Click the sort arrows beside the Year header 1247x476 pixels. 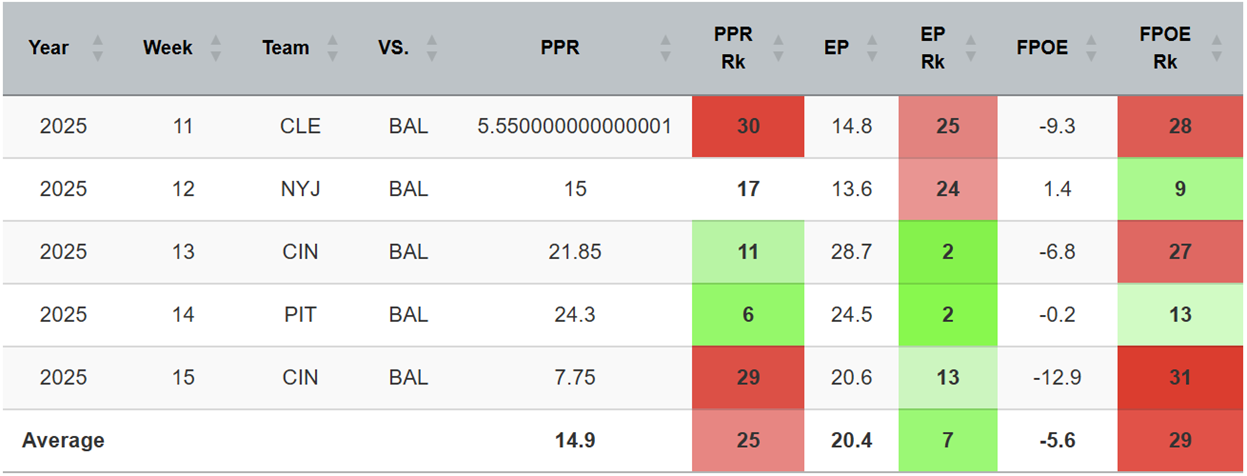click(x=97, y=48)
